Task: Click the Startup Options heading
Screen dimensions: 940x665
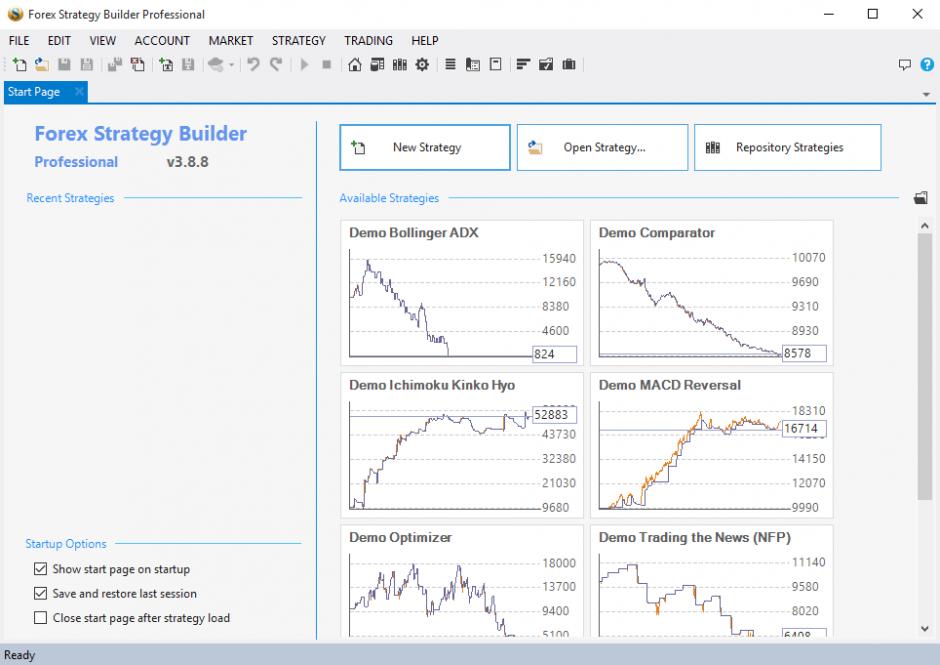Action: coord(66,544)
